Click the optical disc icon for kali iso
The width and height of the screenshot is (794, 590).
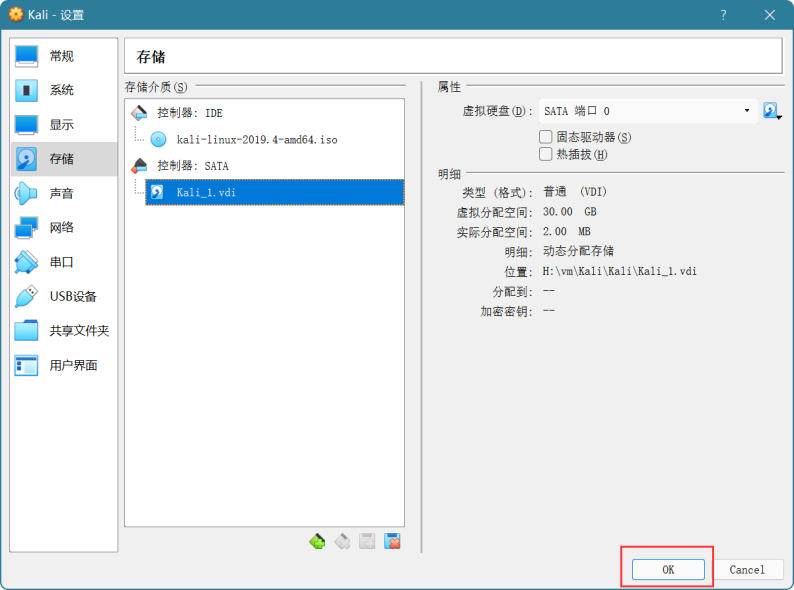point(158,139)
